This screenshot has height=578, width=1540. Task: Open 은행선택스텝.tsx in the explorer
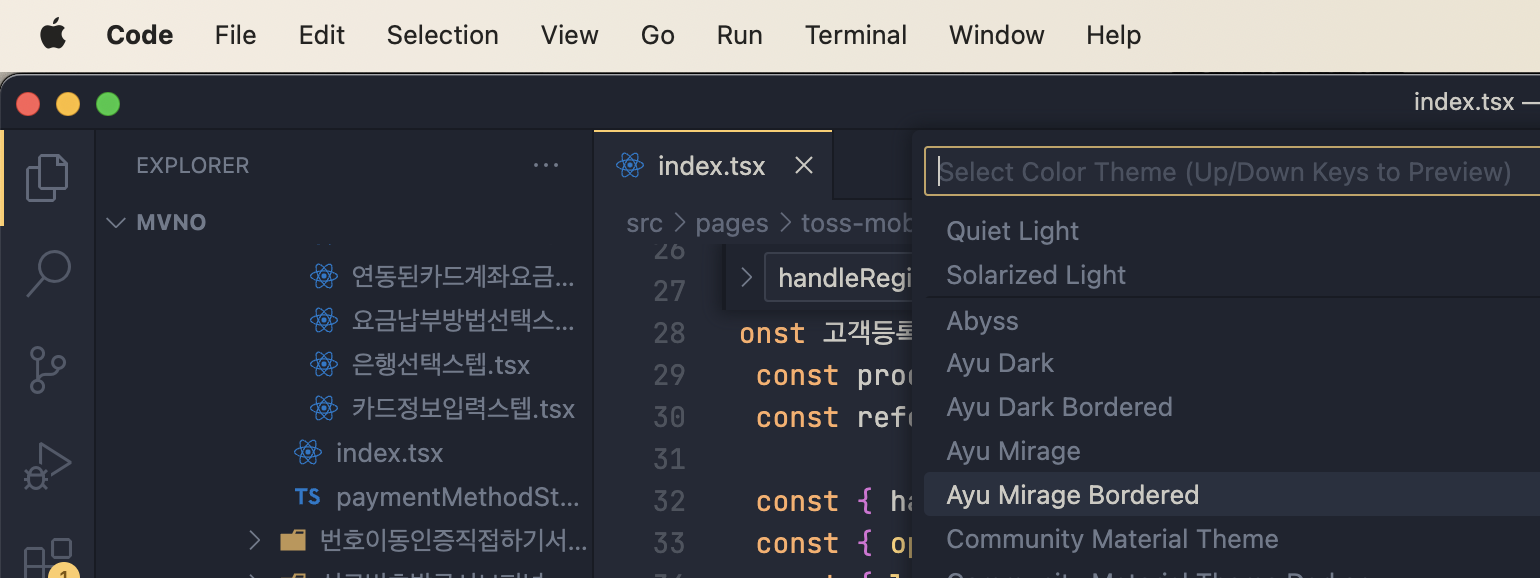440,364
